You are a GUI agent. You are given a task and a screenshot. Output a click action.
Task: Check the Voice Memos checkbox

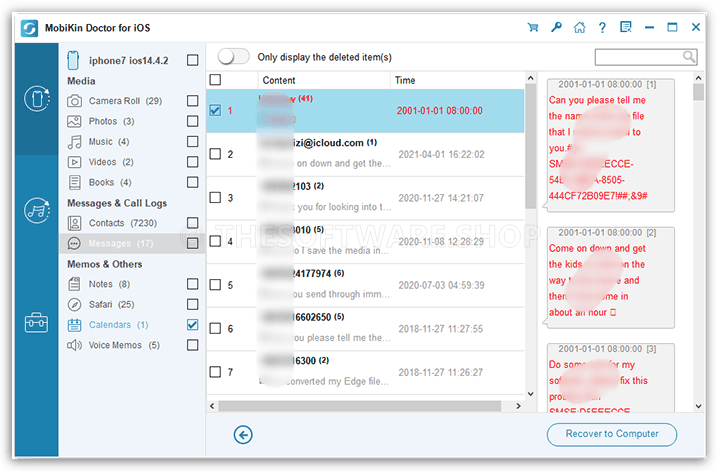pyautogui.click(x=193, y=345)
